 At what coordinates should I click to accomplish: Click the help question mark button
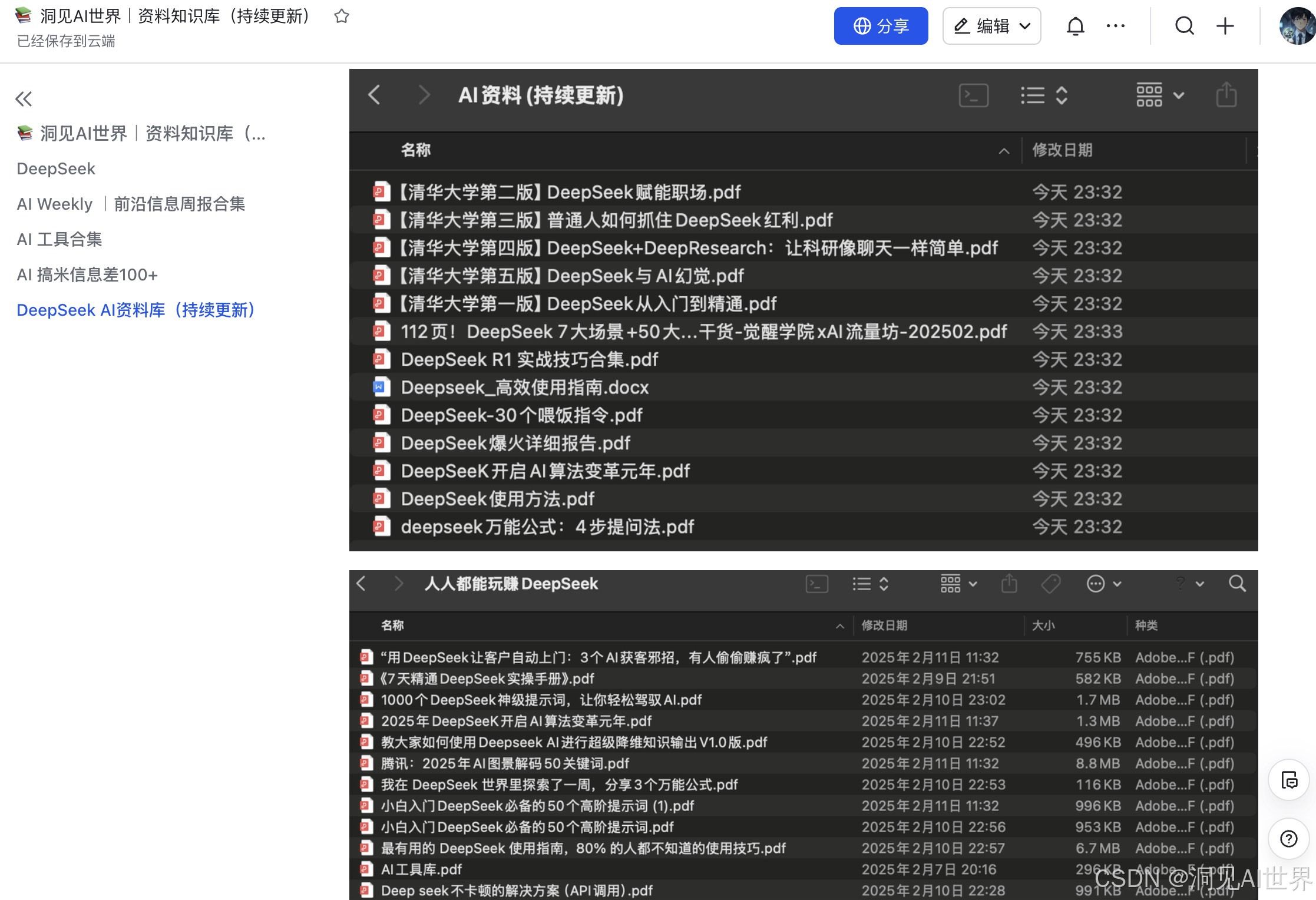click(x=1289, y=838)
